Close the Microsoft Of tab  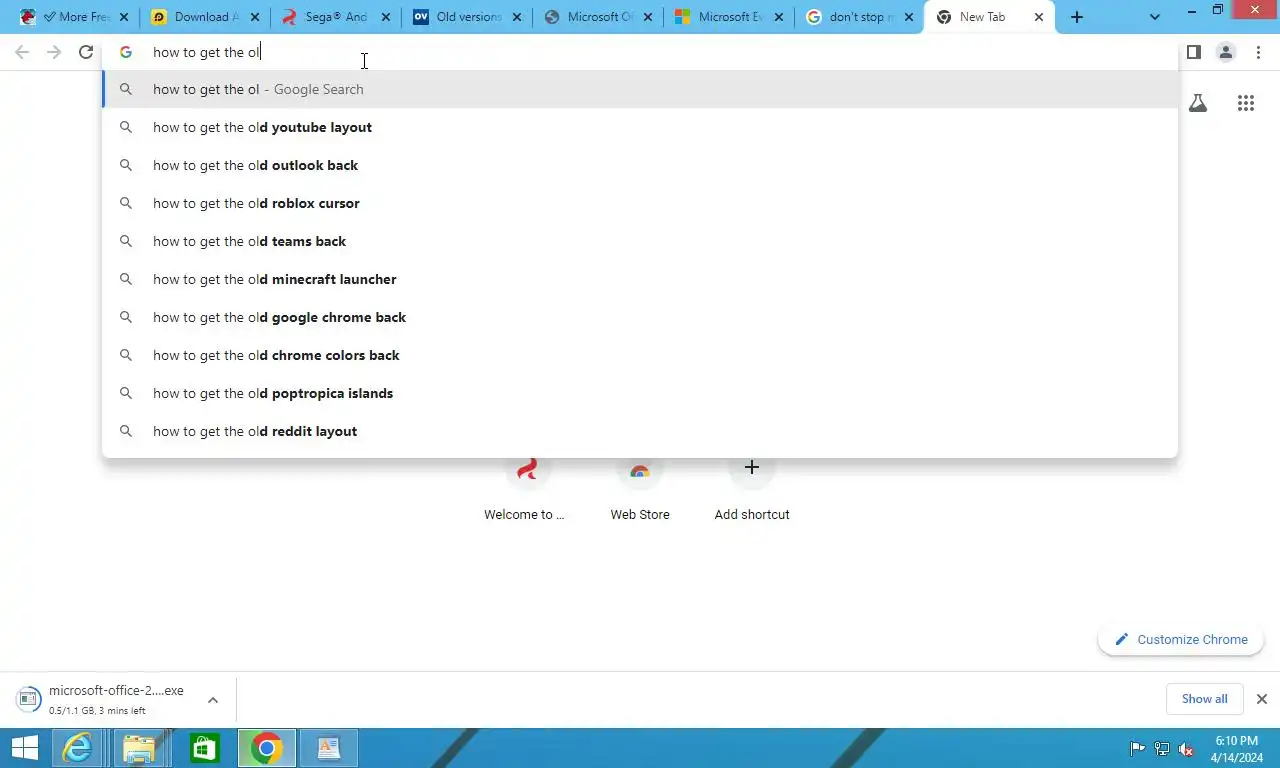coord(648,17)
